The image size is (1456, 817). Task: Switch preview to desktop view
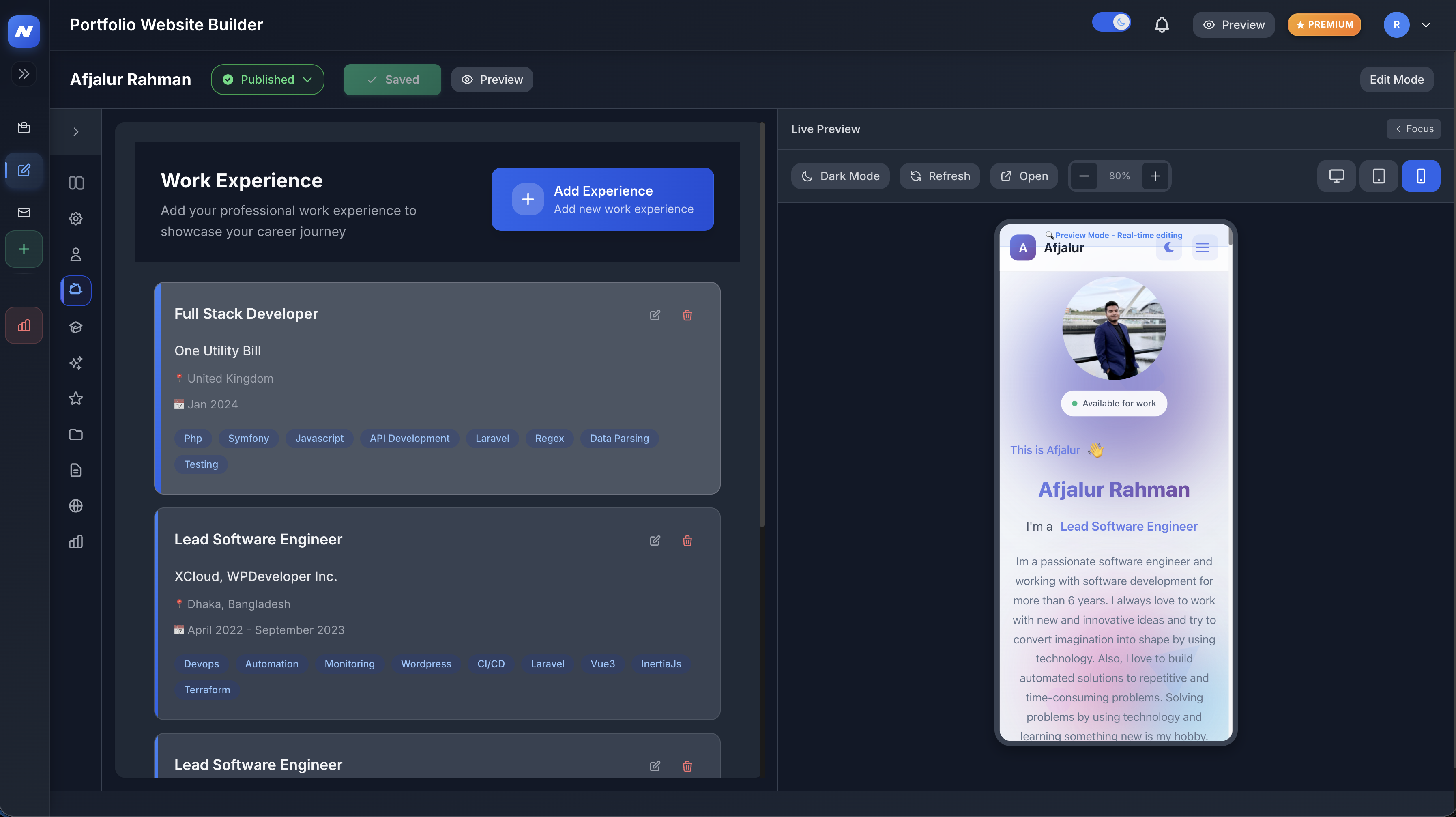1336,176
